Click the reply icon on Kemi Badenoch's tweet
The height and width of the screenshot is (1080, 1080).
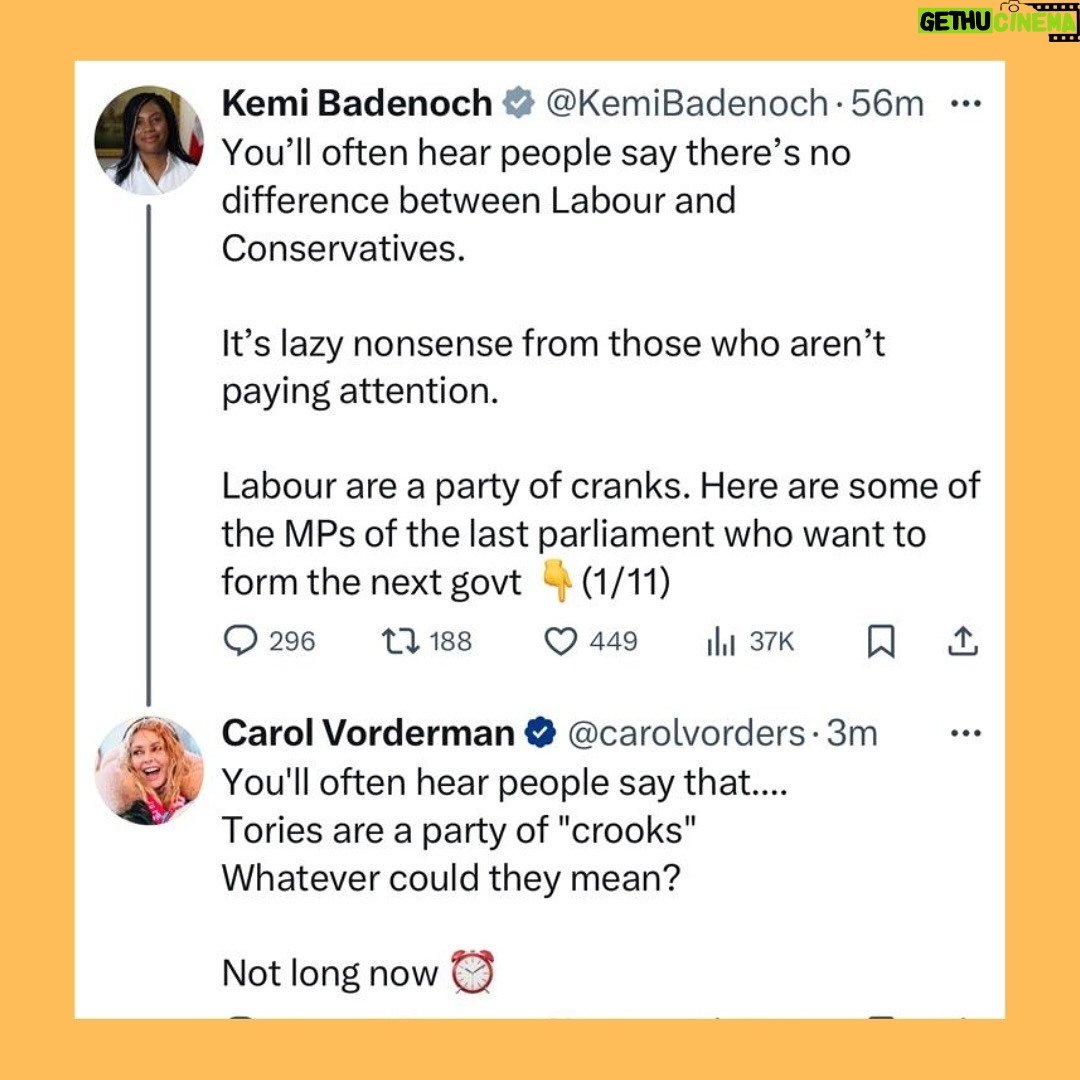[x=240, y=641]
